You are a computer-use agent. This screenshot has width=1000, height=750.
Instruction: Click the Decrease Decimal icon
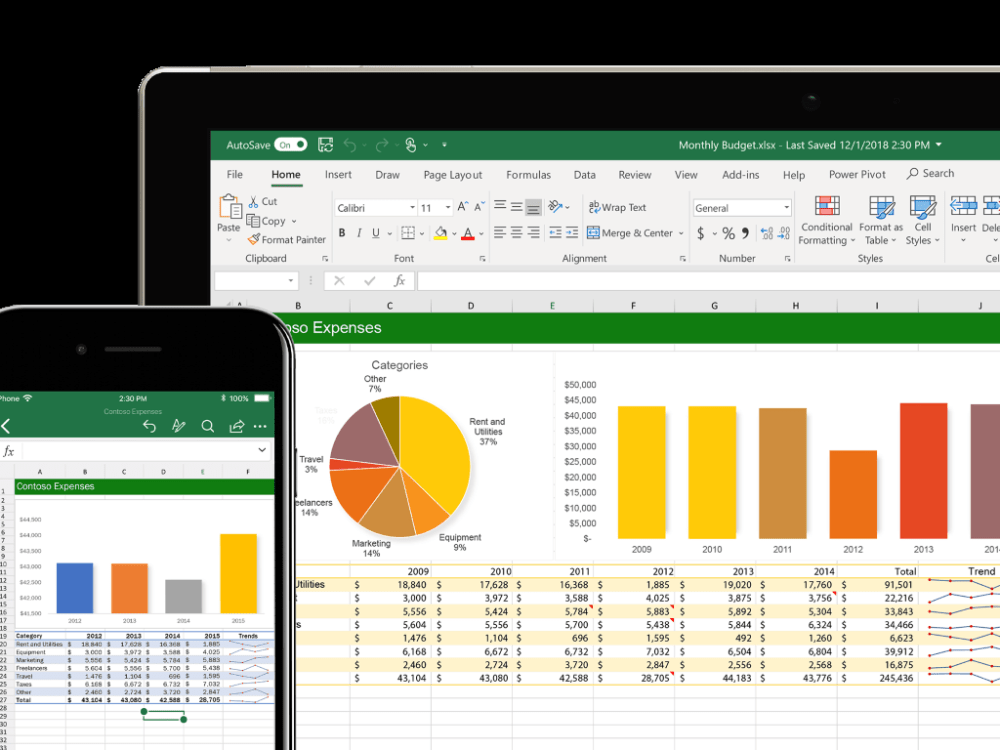[x=784, y=233]
